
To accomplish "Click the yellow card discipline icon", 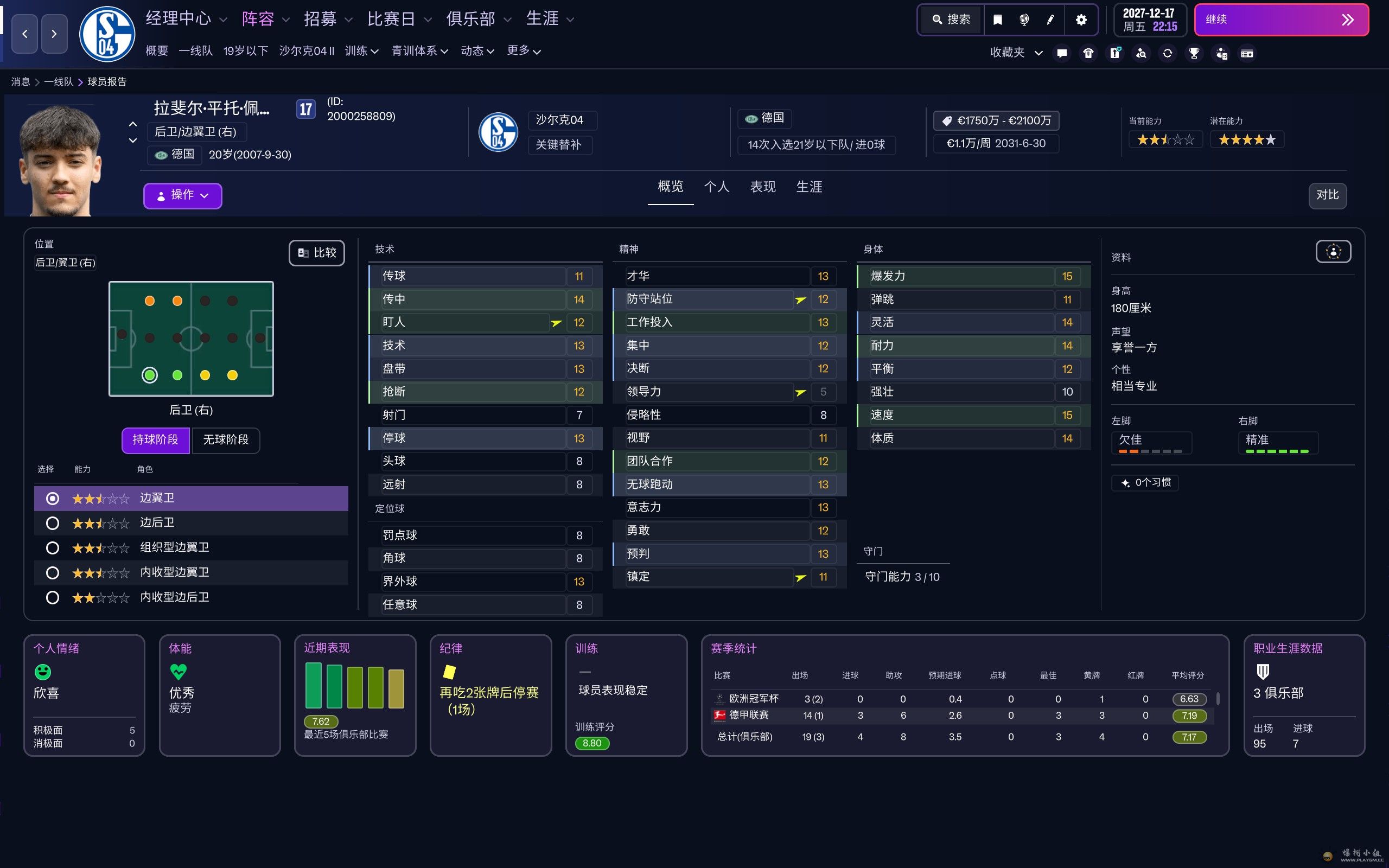I will (x=449, y=672).
